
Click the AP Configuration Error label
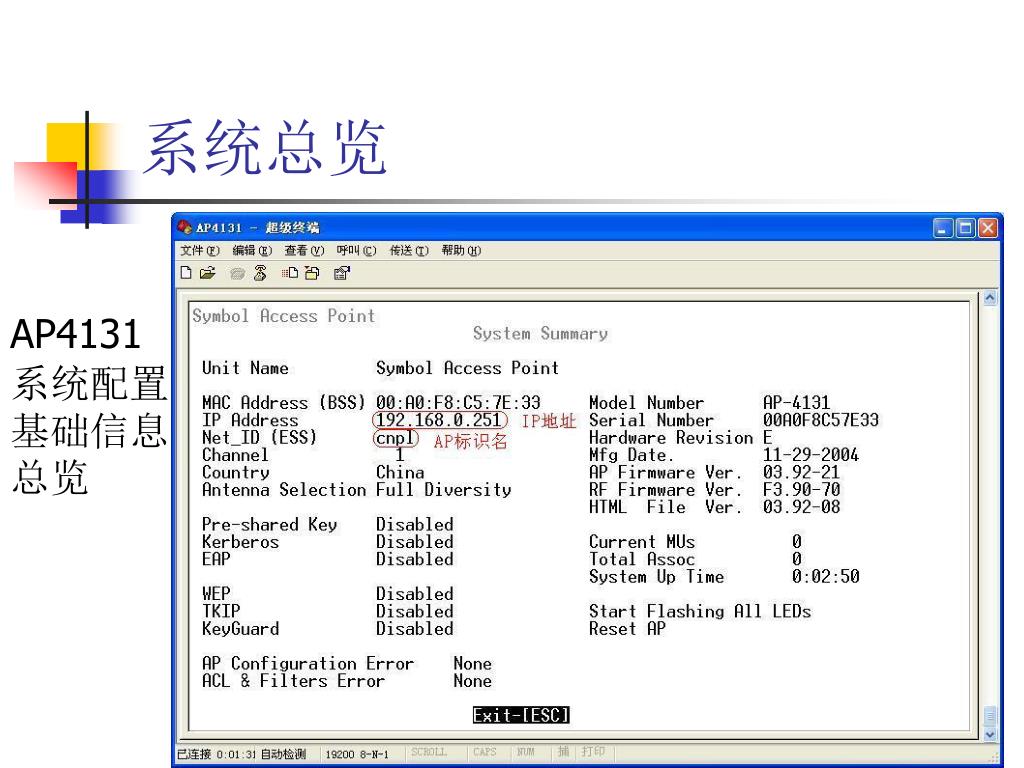[308, 664]
